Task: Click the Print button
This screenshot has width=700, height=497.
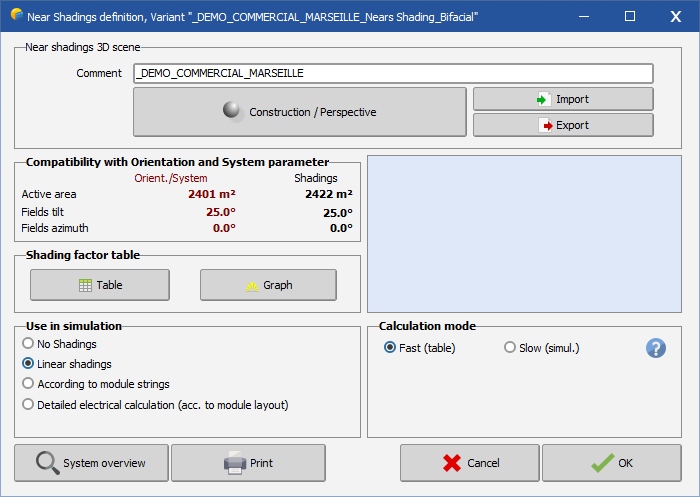Action: point(248,463)
